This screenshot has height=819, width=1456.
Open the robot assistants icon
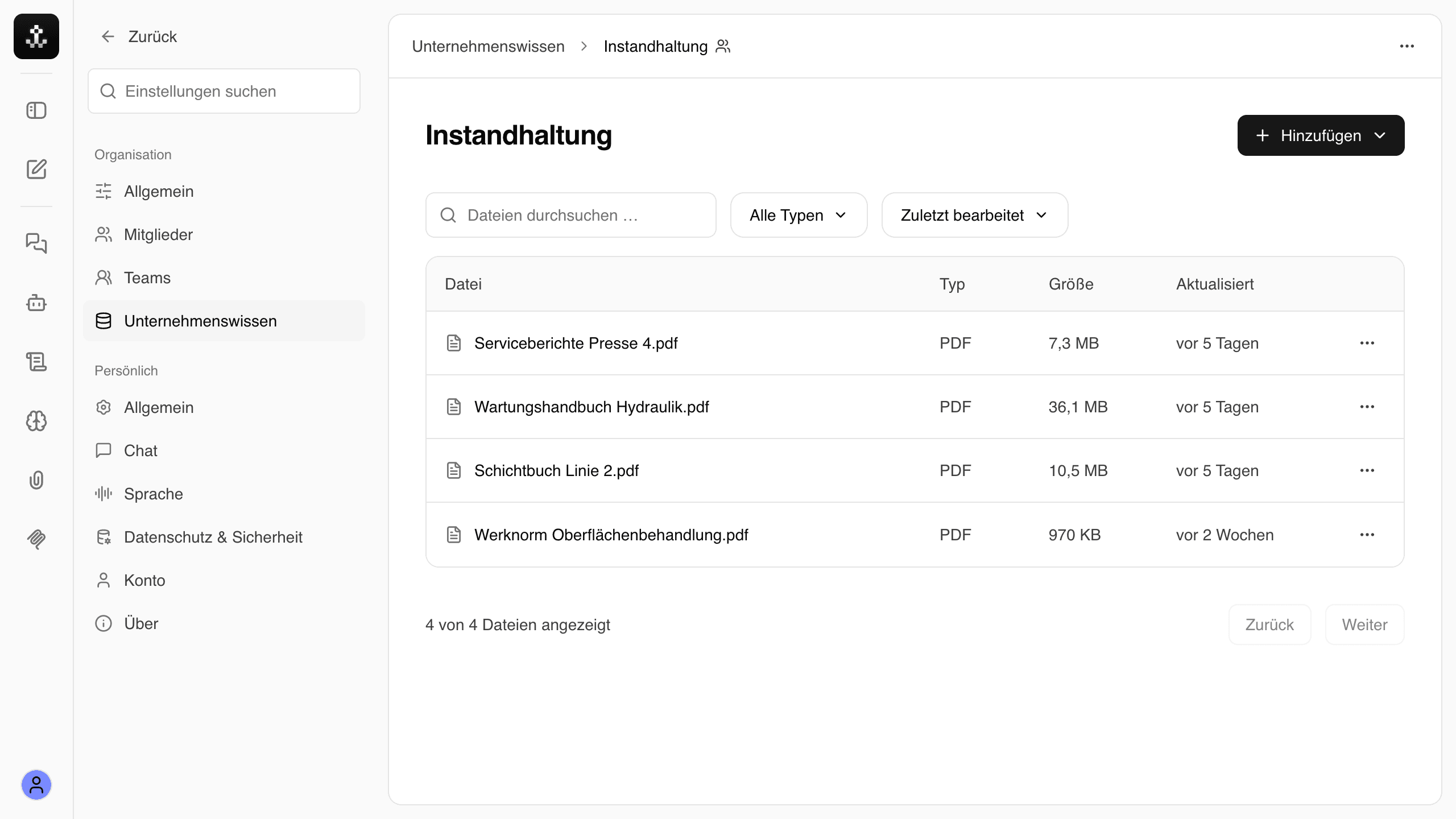(36, 303)
